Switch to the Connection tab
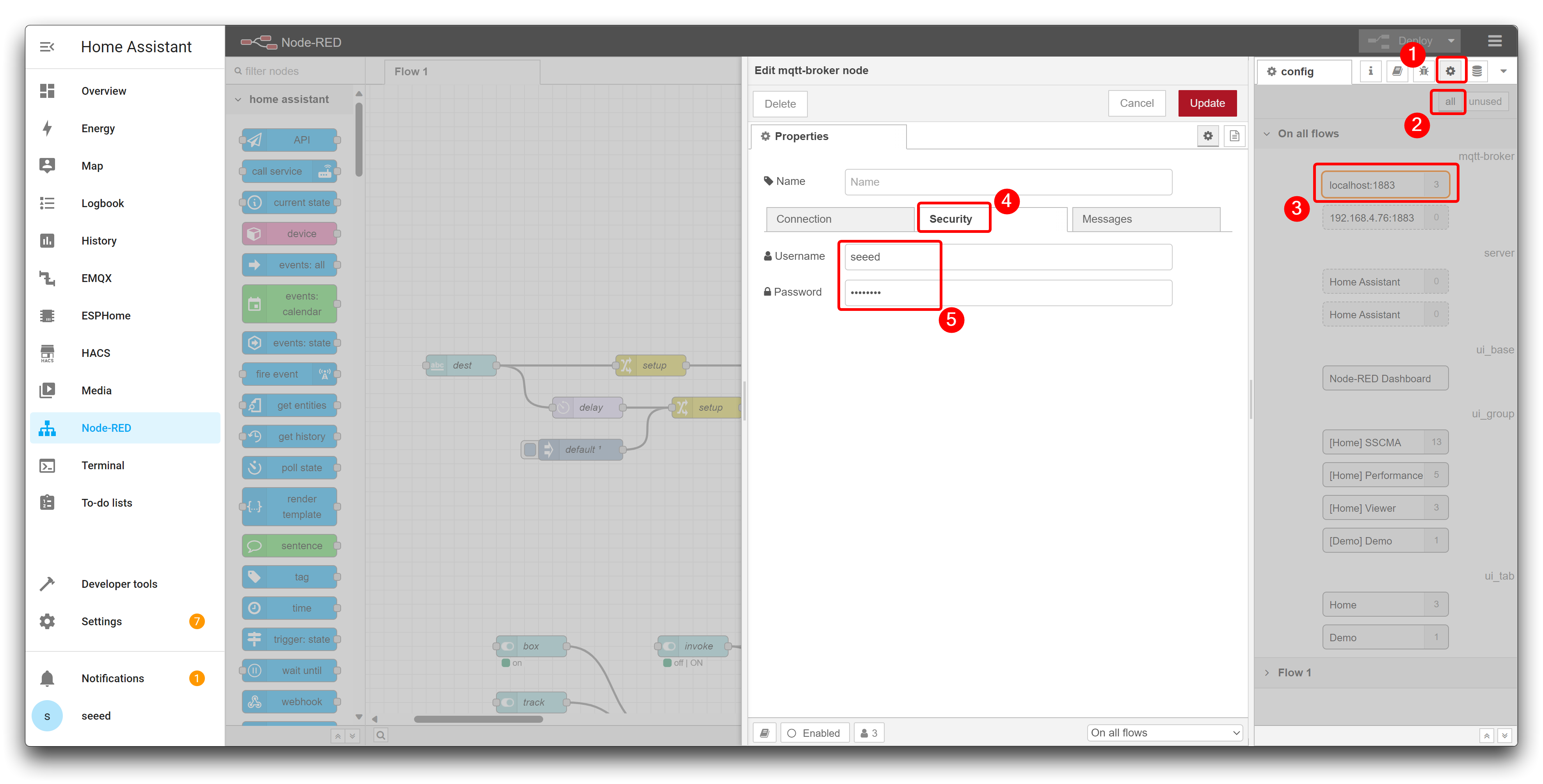The image size is (1543, 784). (x=840, y=219)
